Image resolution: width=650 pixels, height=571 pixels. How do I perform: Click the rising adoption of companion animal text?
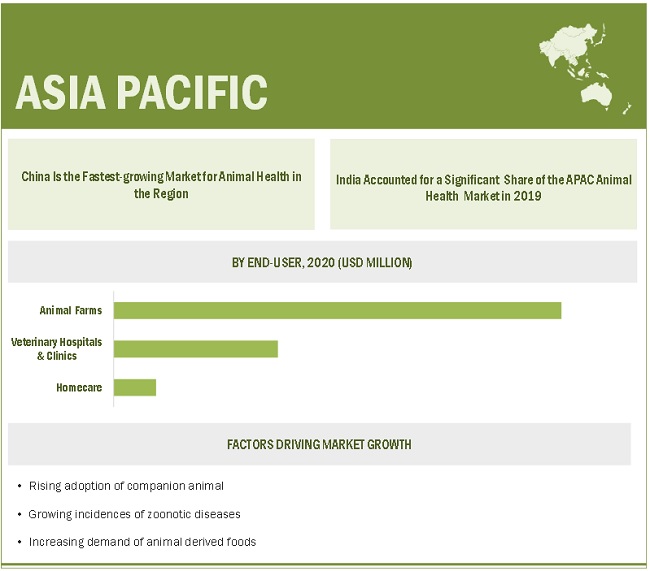point(126,486)
